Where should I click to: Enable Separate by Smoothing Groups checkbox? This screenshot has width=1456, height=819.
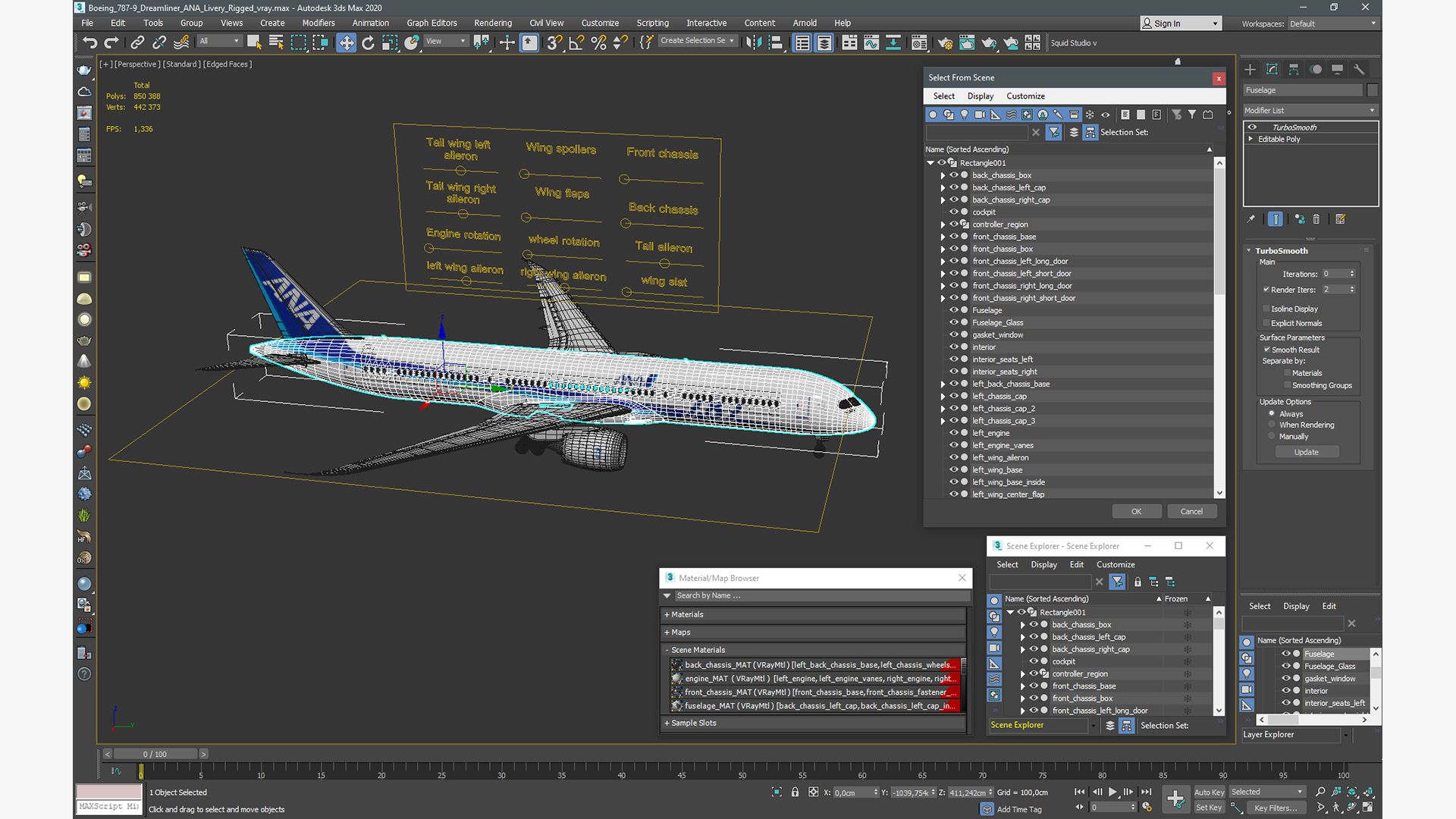(1288, 385)
